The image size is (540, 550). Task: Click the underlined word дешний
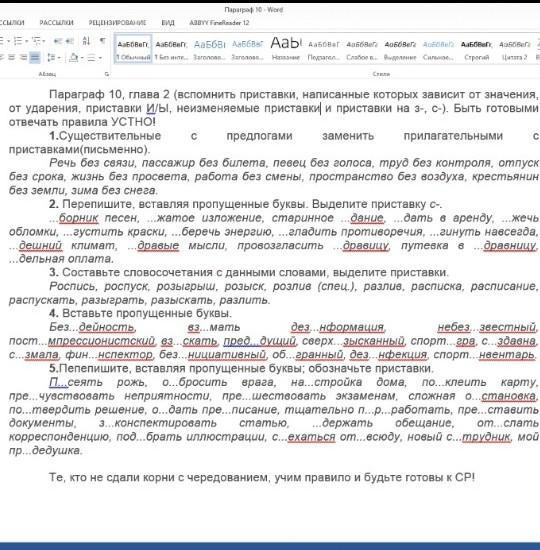[40, 245]
